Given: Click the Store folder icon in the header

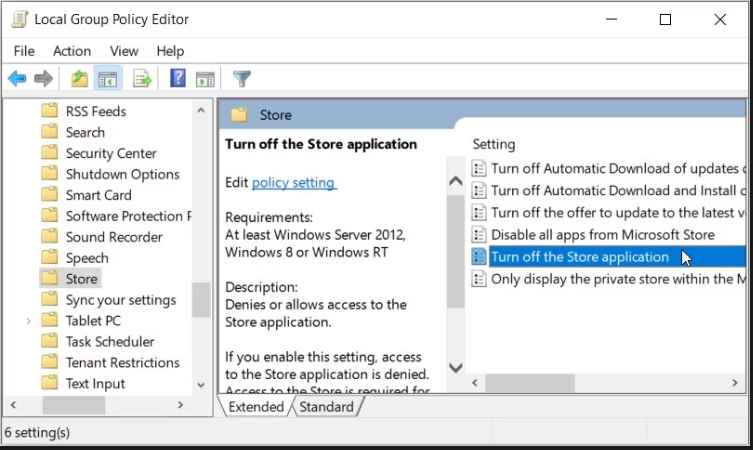Looking at the screenshot, I should point(239,115).
